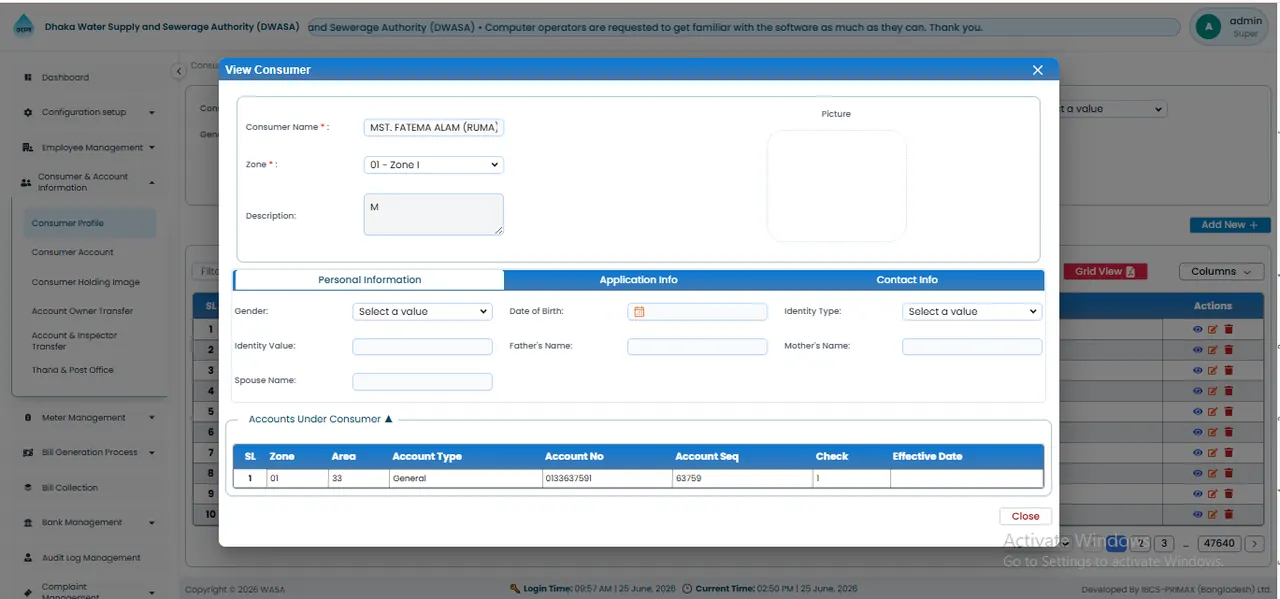Screen dimensions: 1280x599
Task: Click the Bank Management building icon
Action: point(28,522)
